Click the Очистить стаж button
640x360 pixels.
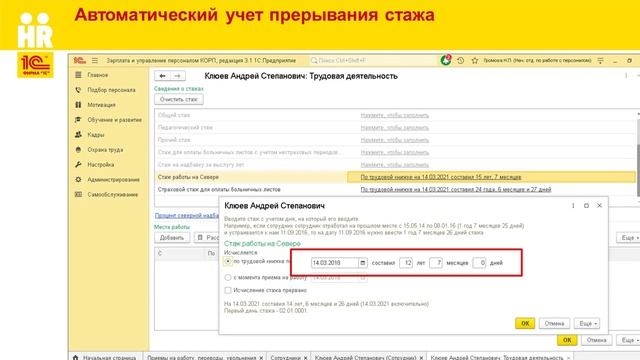click(x=179, y=99)
